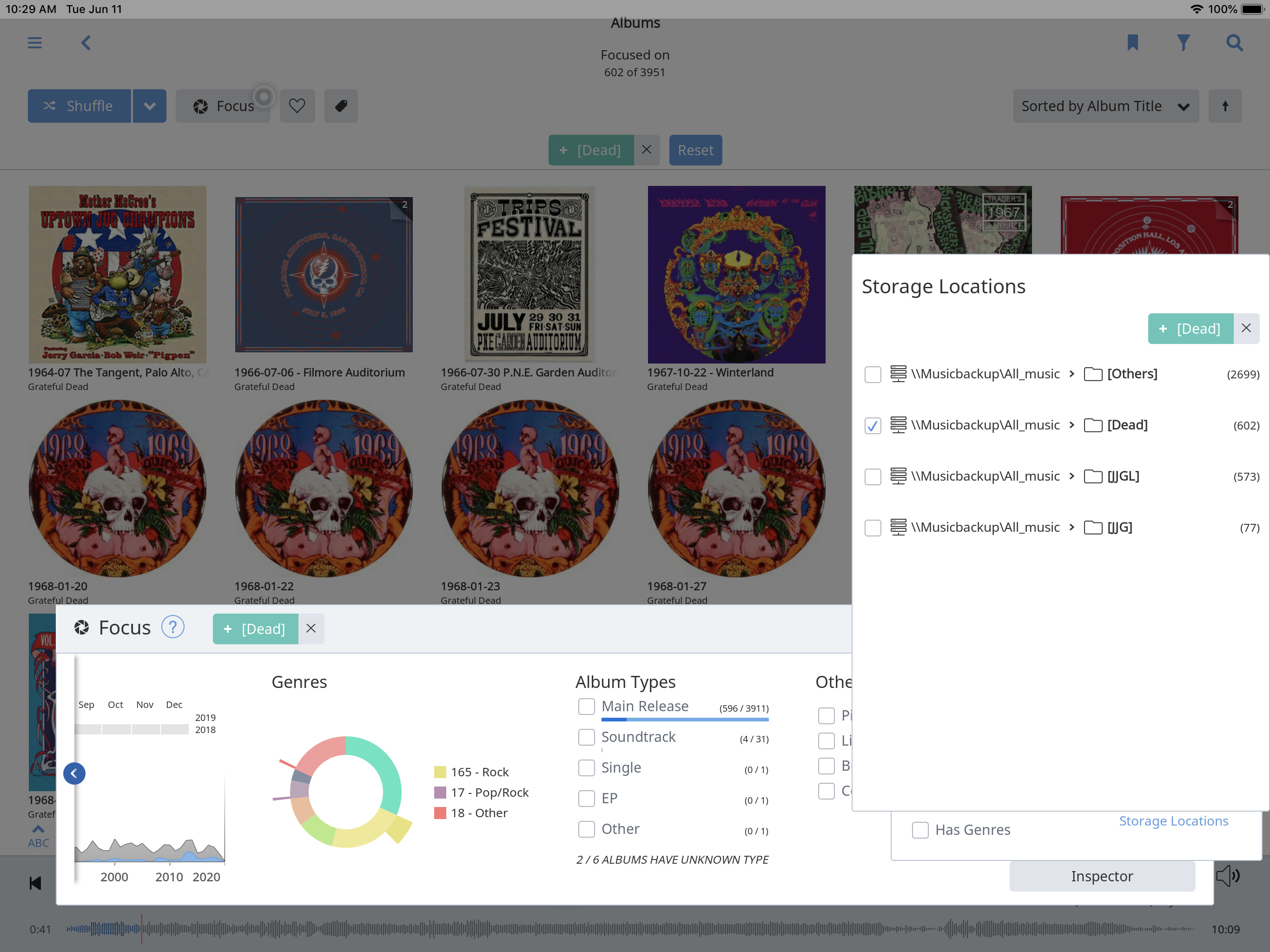
Task: Open bookmarks via the bookmark icon
Action: [x=1132, y=43]
